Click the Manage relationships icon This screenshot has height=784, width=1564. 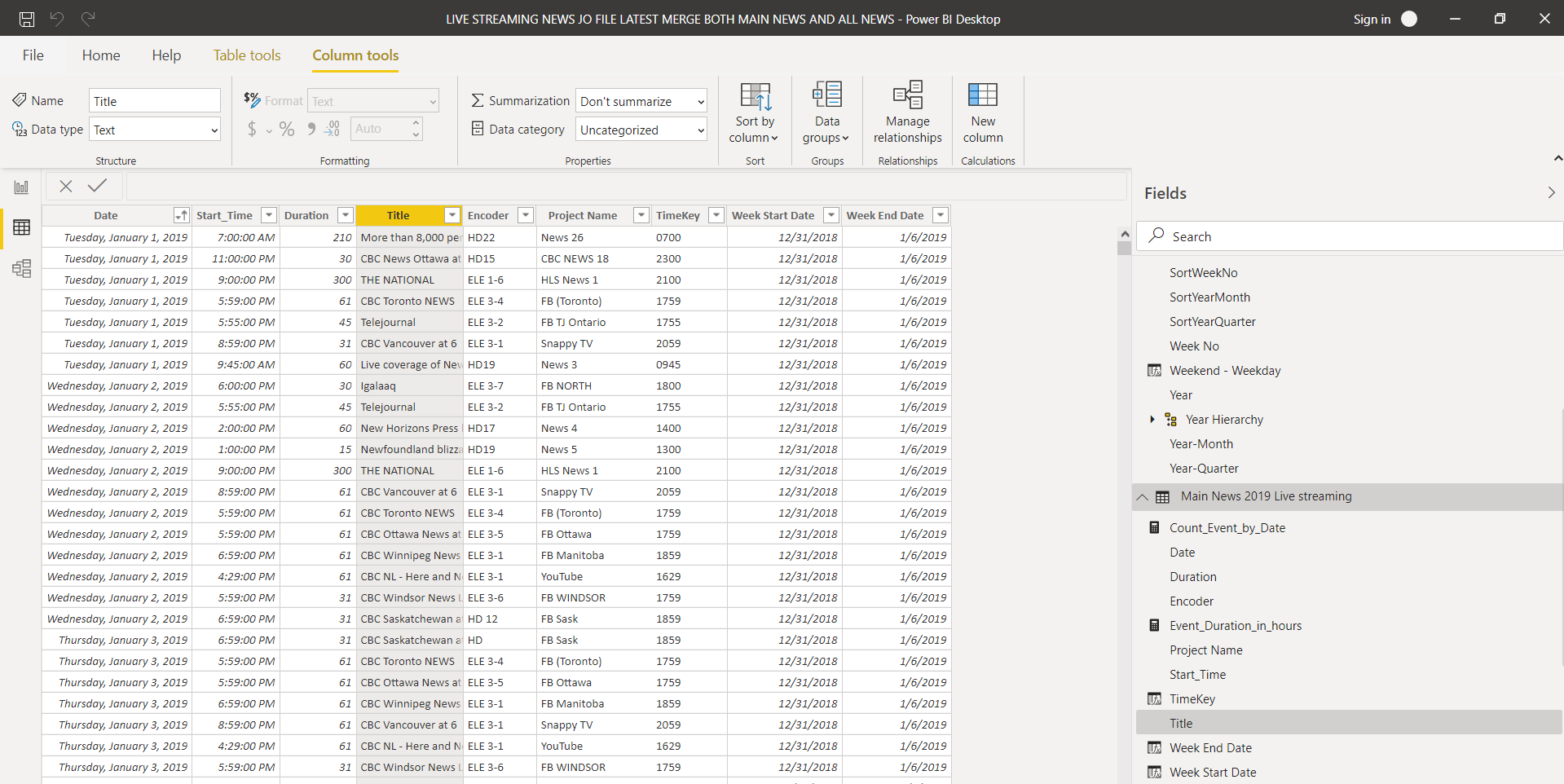(x=907, y=95)
